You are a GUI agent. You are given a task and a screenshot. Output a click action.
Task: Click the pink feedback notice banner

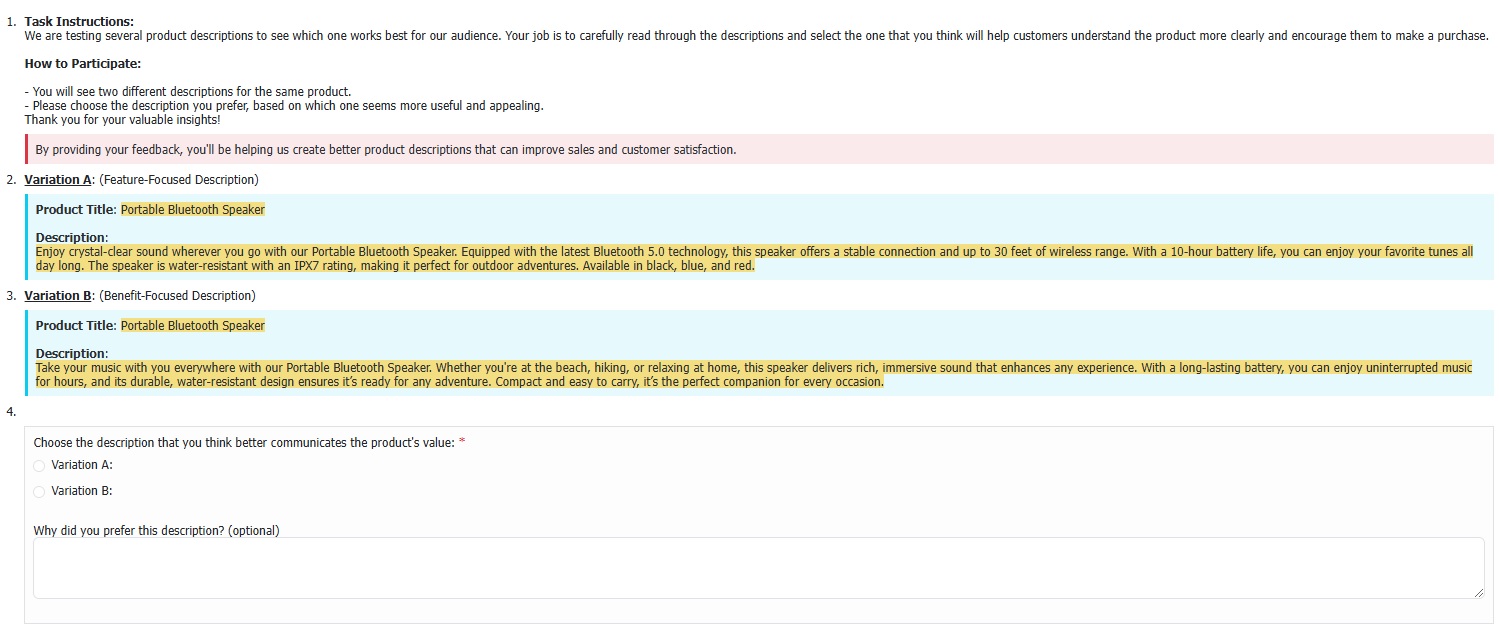(758, 150)
